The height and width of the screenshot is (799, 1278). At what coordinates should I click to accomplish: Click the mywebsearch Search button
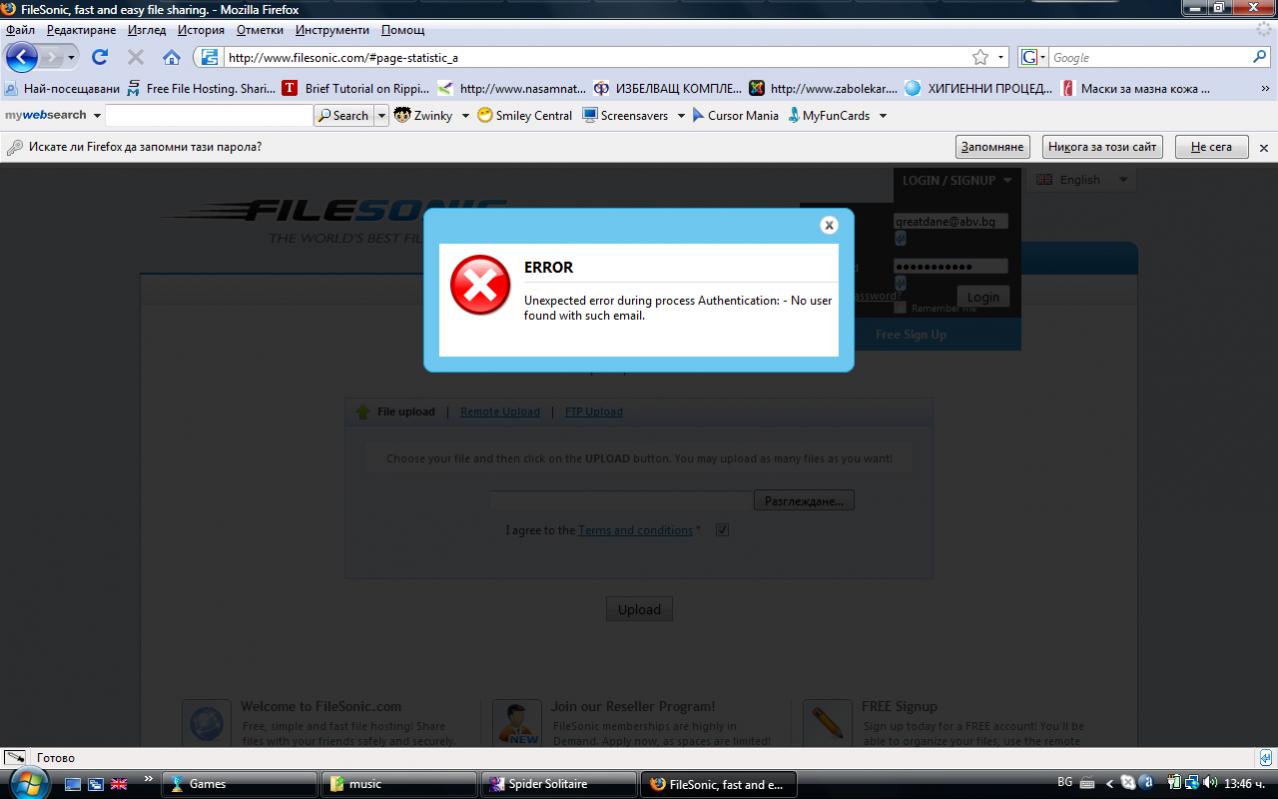pyautogui.click(x=343, y=115)
